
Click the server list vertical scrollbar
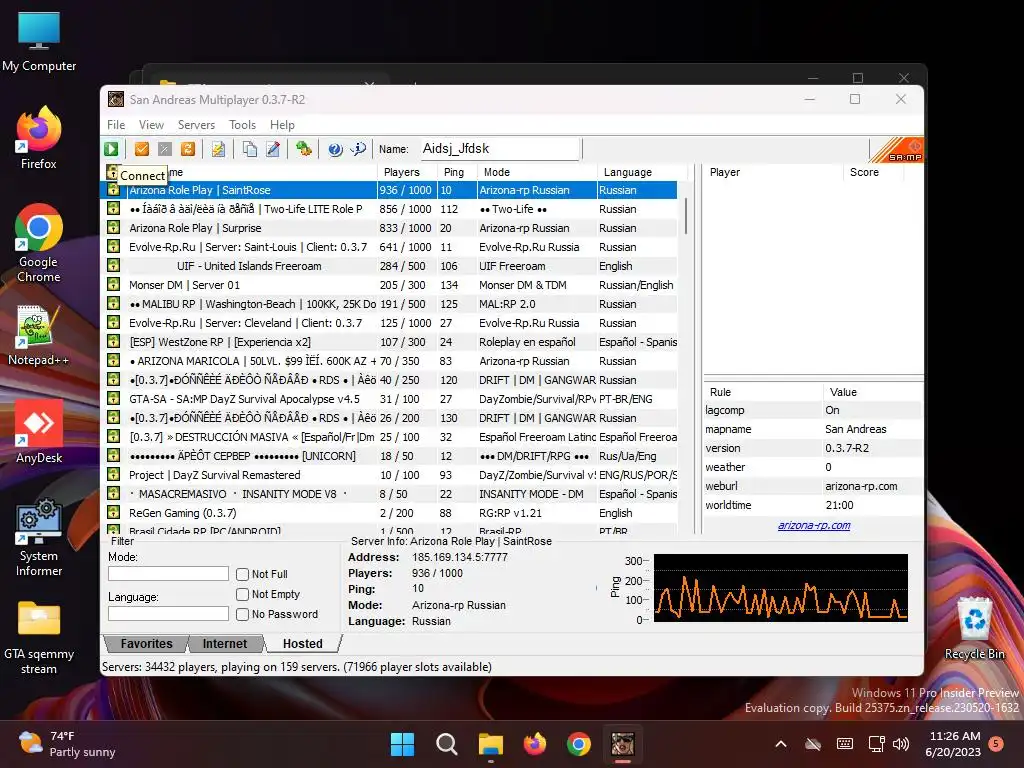[686, 216]
